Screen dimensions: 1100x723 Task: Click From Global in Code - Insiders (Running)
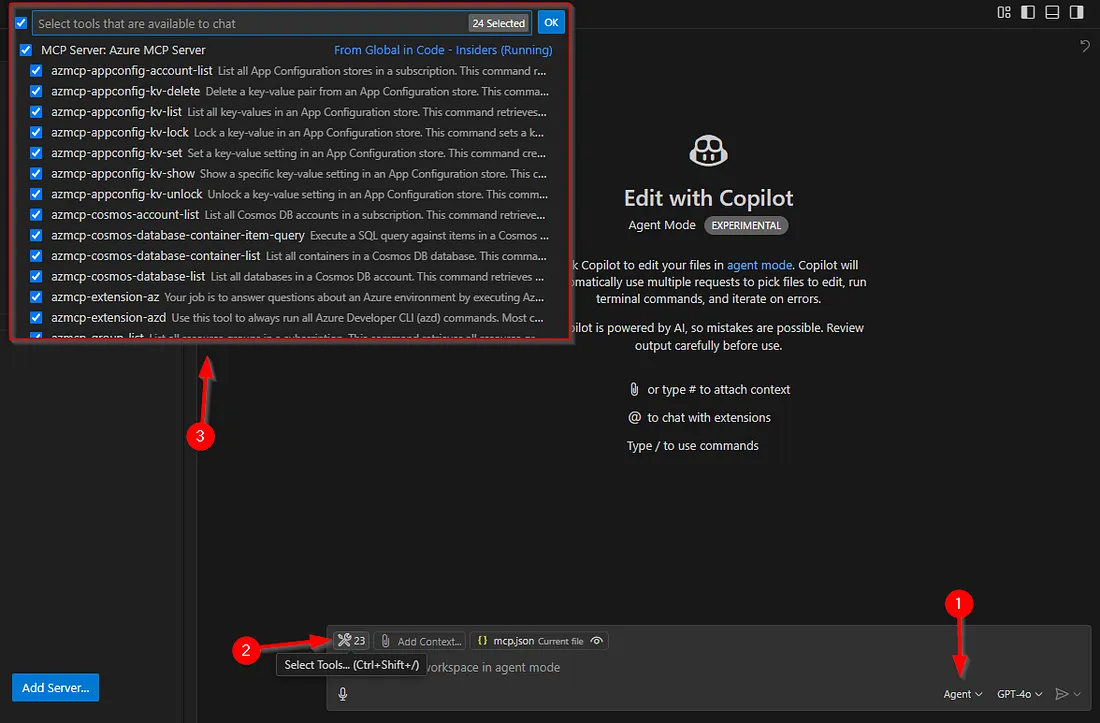(443, 50)
